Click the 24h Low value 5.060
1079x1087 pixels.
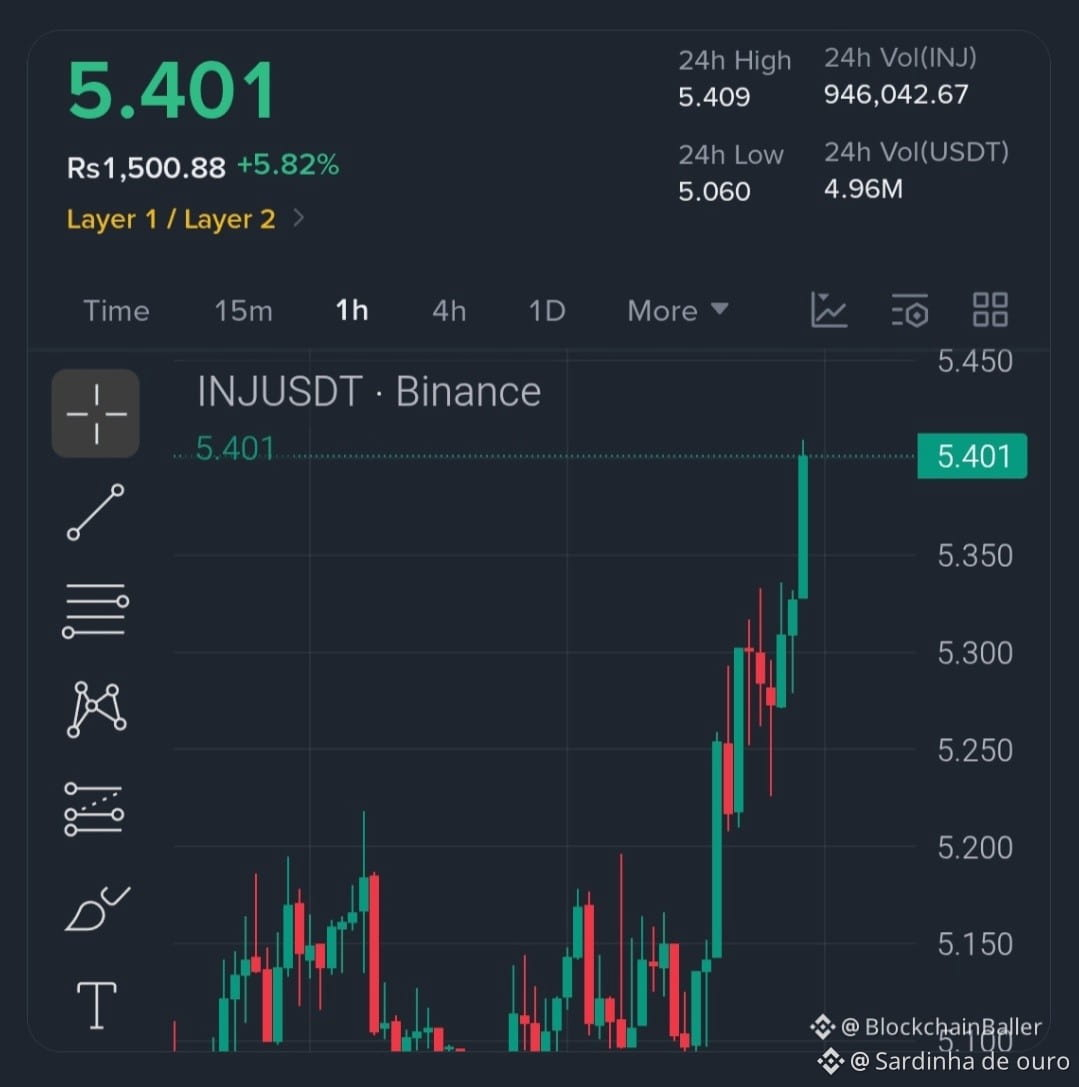click(x=714, y=191)
